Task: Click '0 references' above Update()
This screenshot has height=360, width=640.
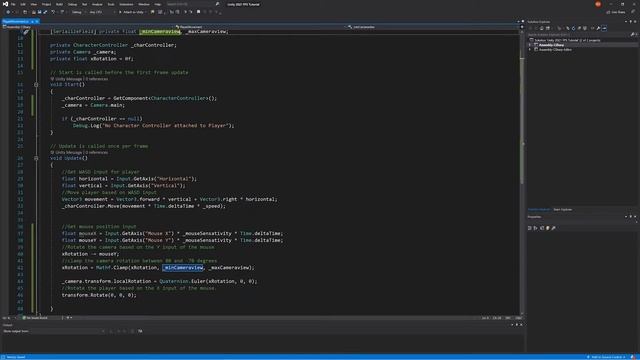Action: click(x=97, y=152)
